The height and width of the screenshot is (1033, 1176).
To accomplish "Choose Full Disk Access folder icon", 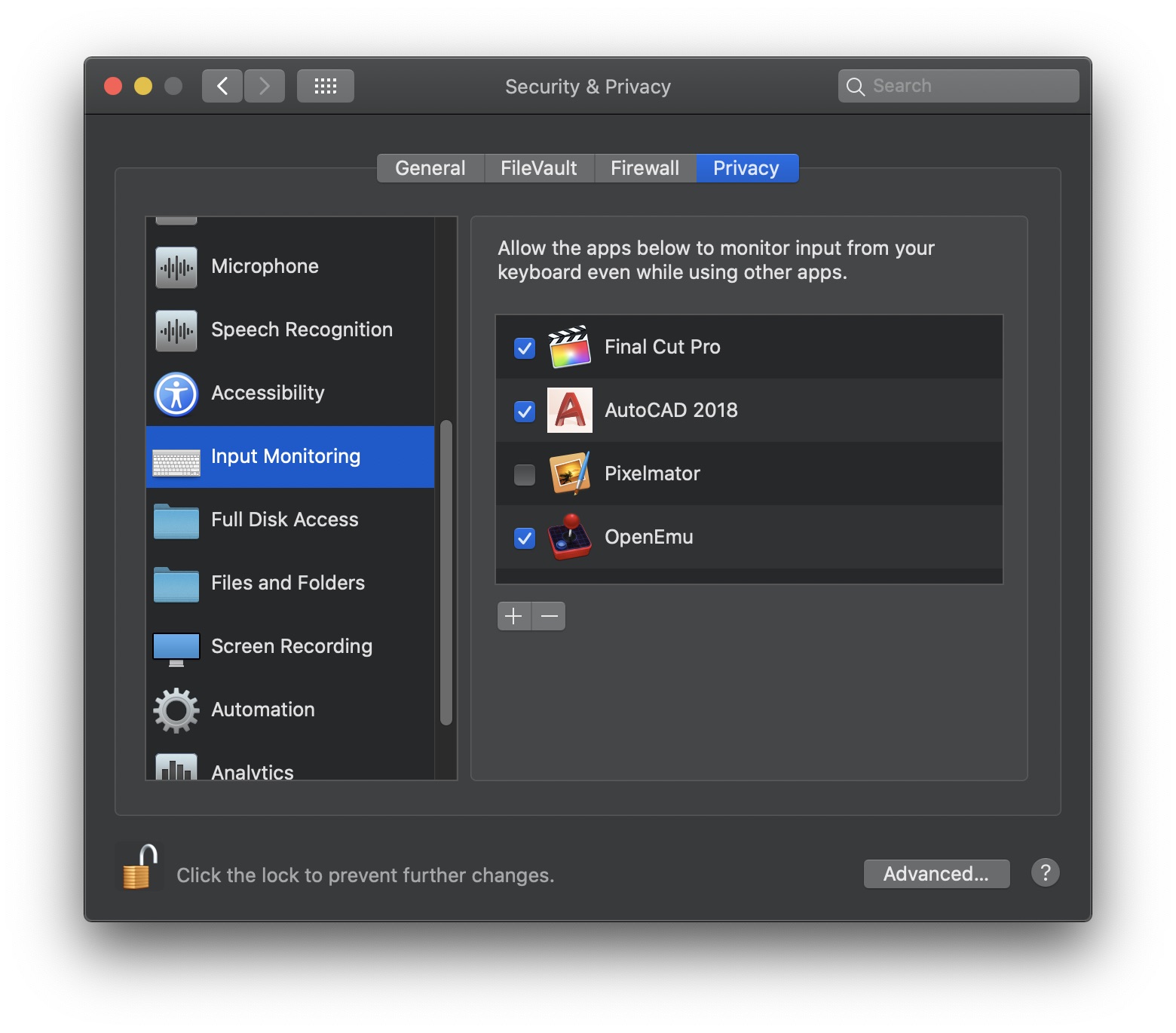I will coord(176,520).
